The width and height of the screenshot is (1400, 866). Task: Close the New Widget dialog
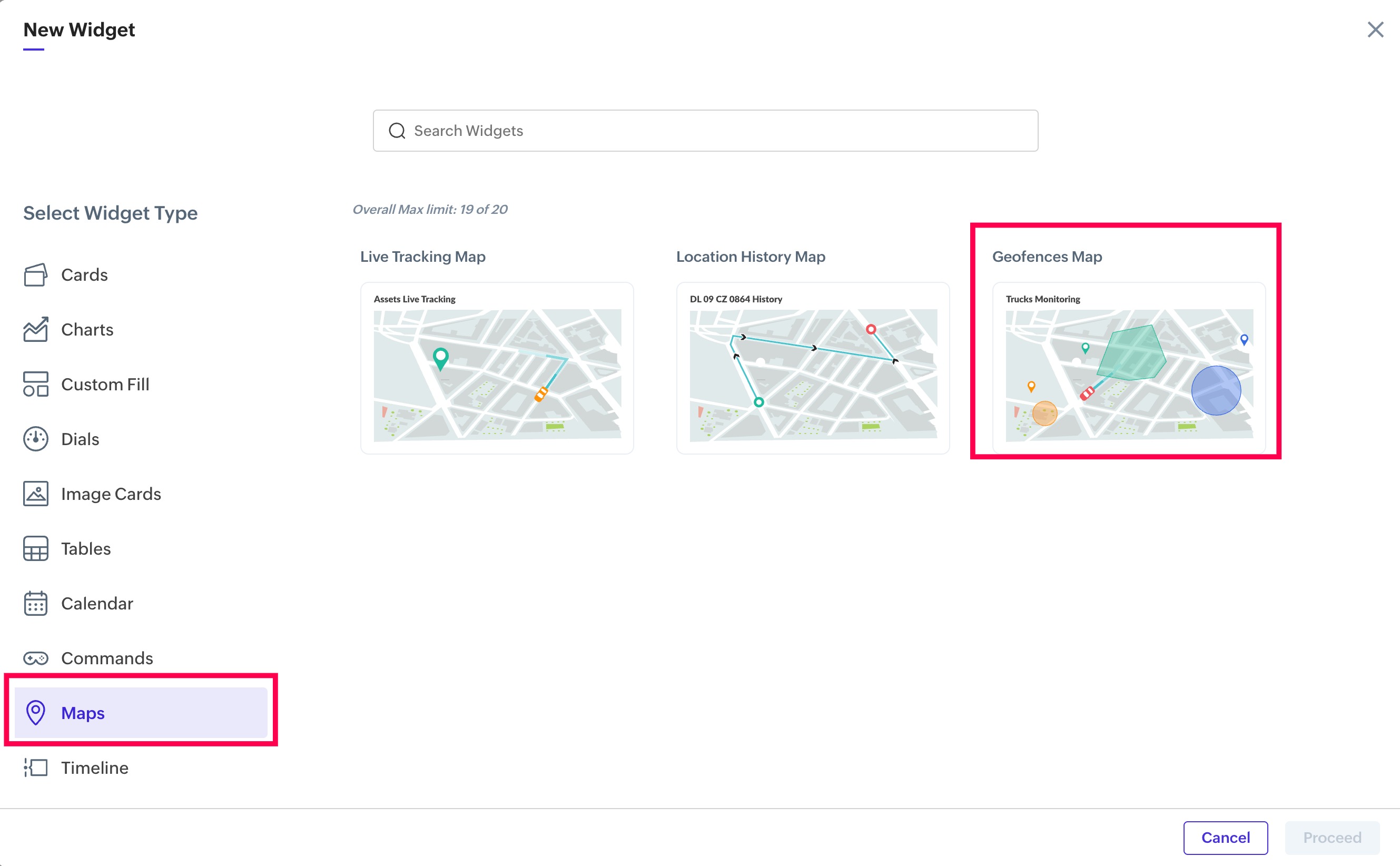[x=1375, y=30]
